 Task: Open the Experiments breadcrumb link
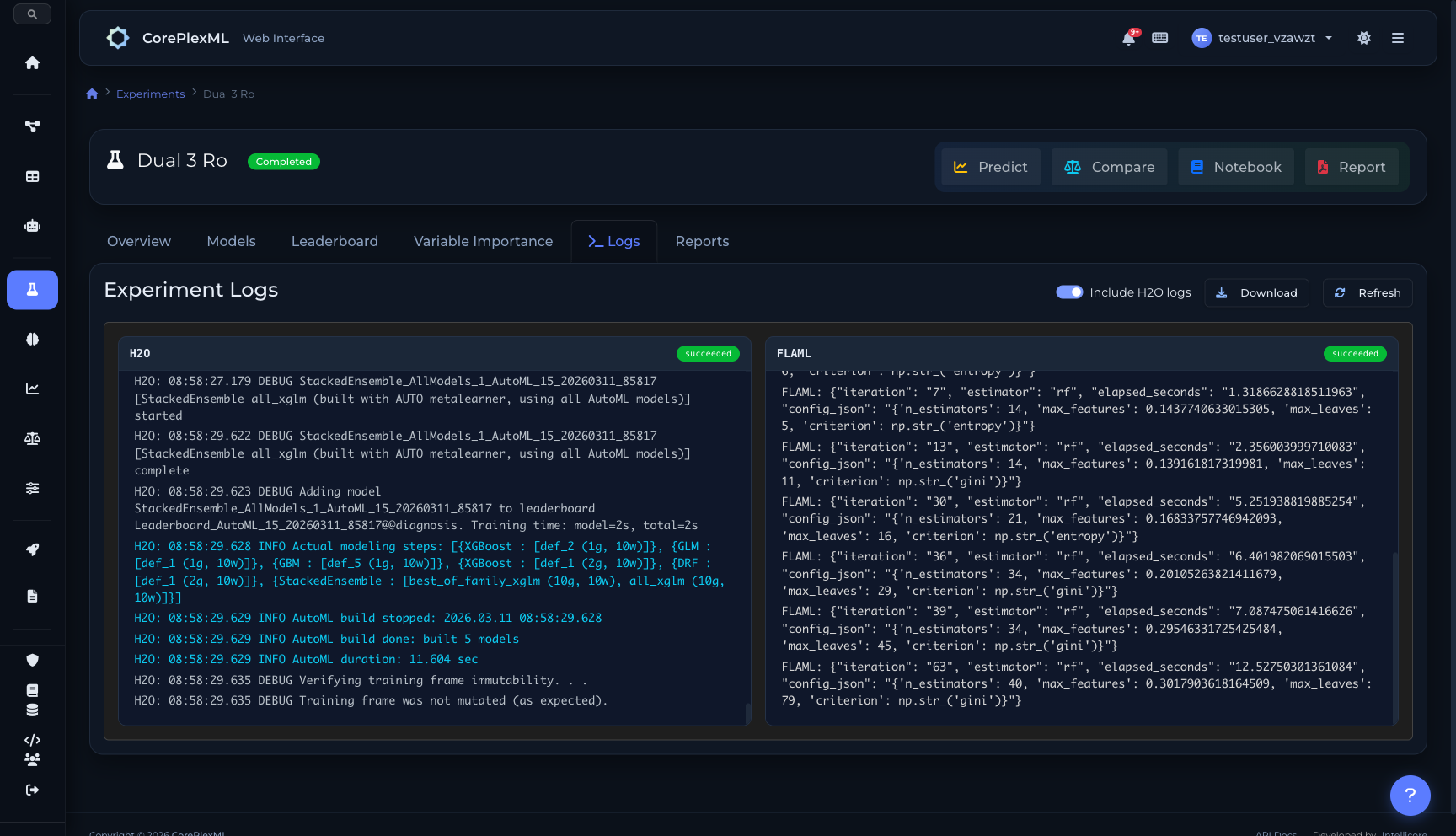pyautogui.click(x=150, y=94)
